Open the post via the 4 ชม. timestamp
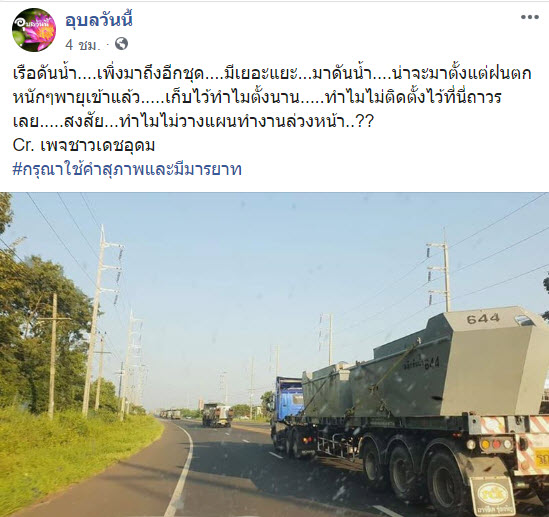Image resolution: width=549 pixels, height=517 pixels. pyautogui.click(x=83, y=45)
